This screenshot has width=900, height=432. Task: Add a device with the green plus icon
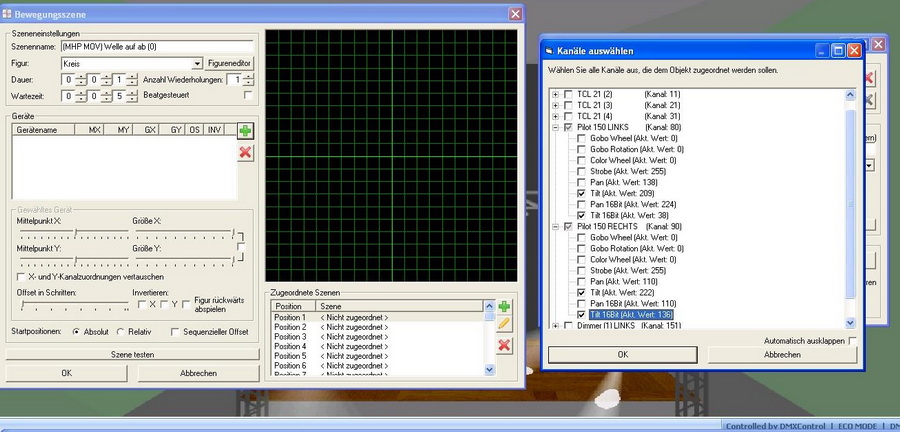pos(245,131)
